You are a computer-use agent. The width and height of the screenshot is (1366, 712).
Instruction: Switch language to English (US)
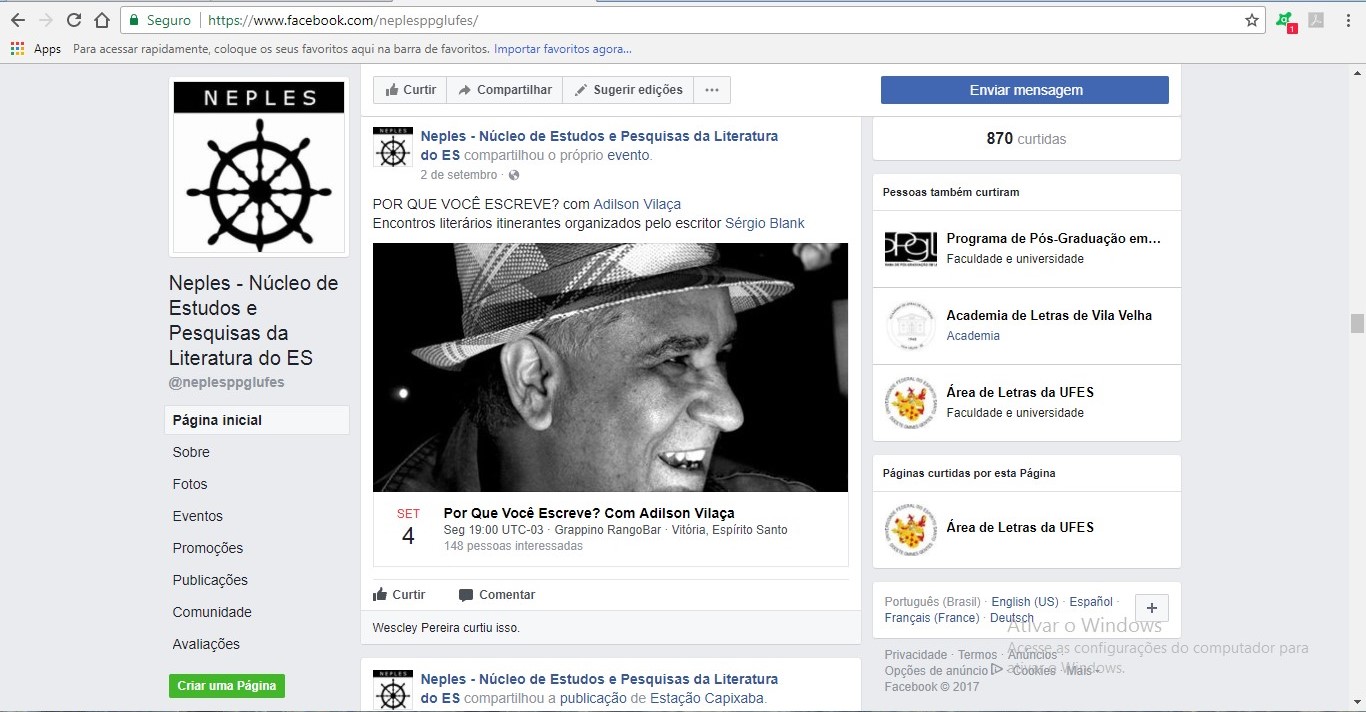click(1025, 602)
